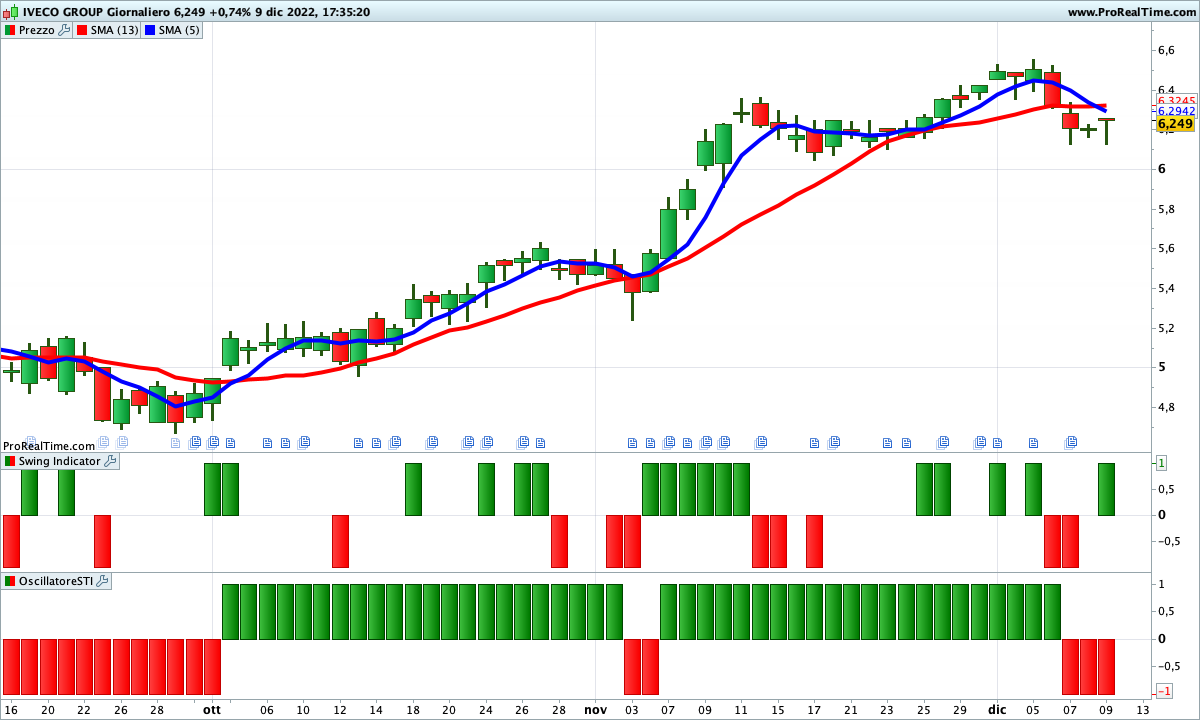Viewport: 1200px width, 720px height.
Task: Open news icon above the 'dic' date label
Action: pos(997,441)
